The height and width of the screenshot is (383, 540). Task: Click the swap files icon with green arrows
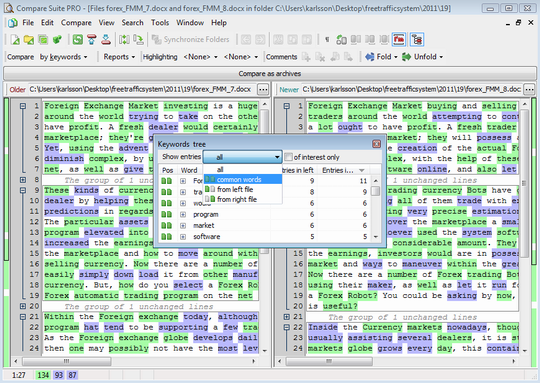tap(124, 40)
